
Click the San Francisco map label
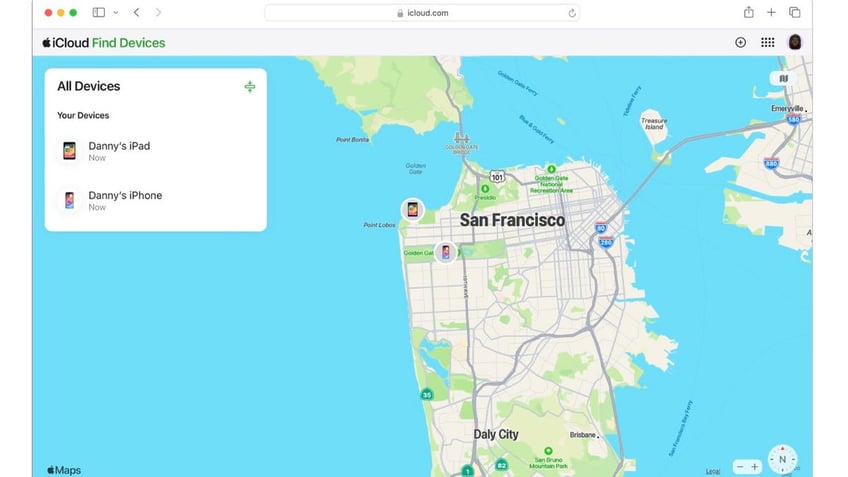click(x=512, y=220)
